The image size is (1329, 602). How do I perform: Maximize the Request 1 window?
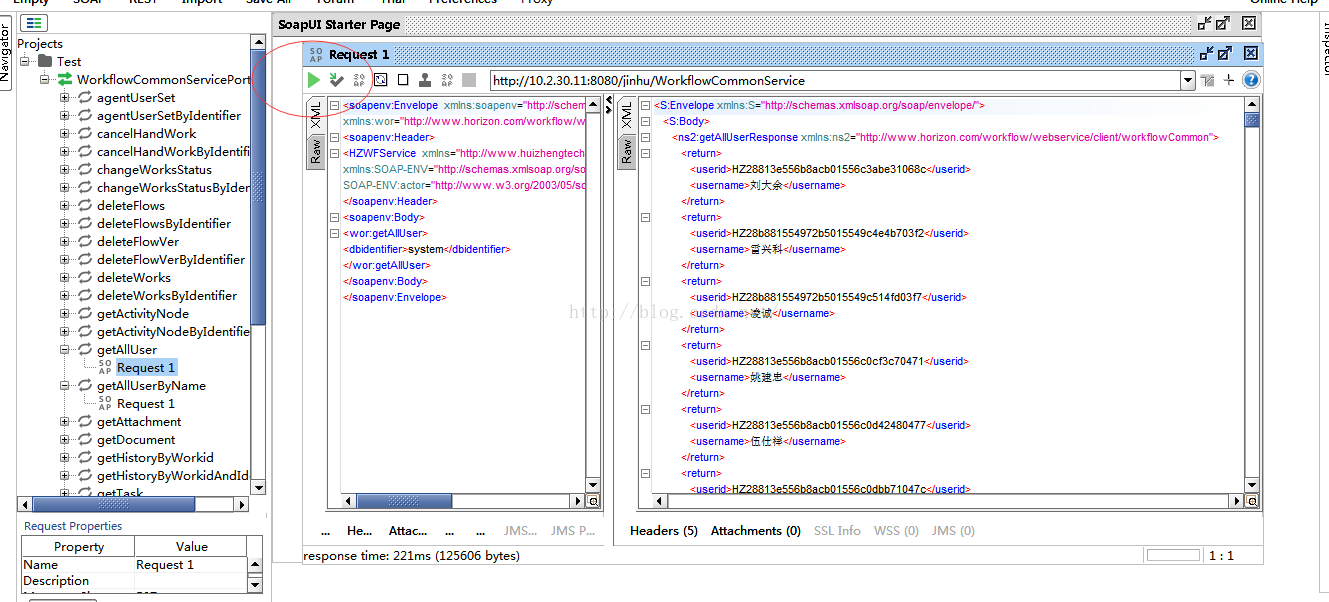pos(1227,54)
